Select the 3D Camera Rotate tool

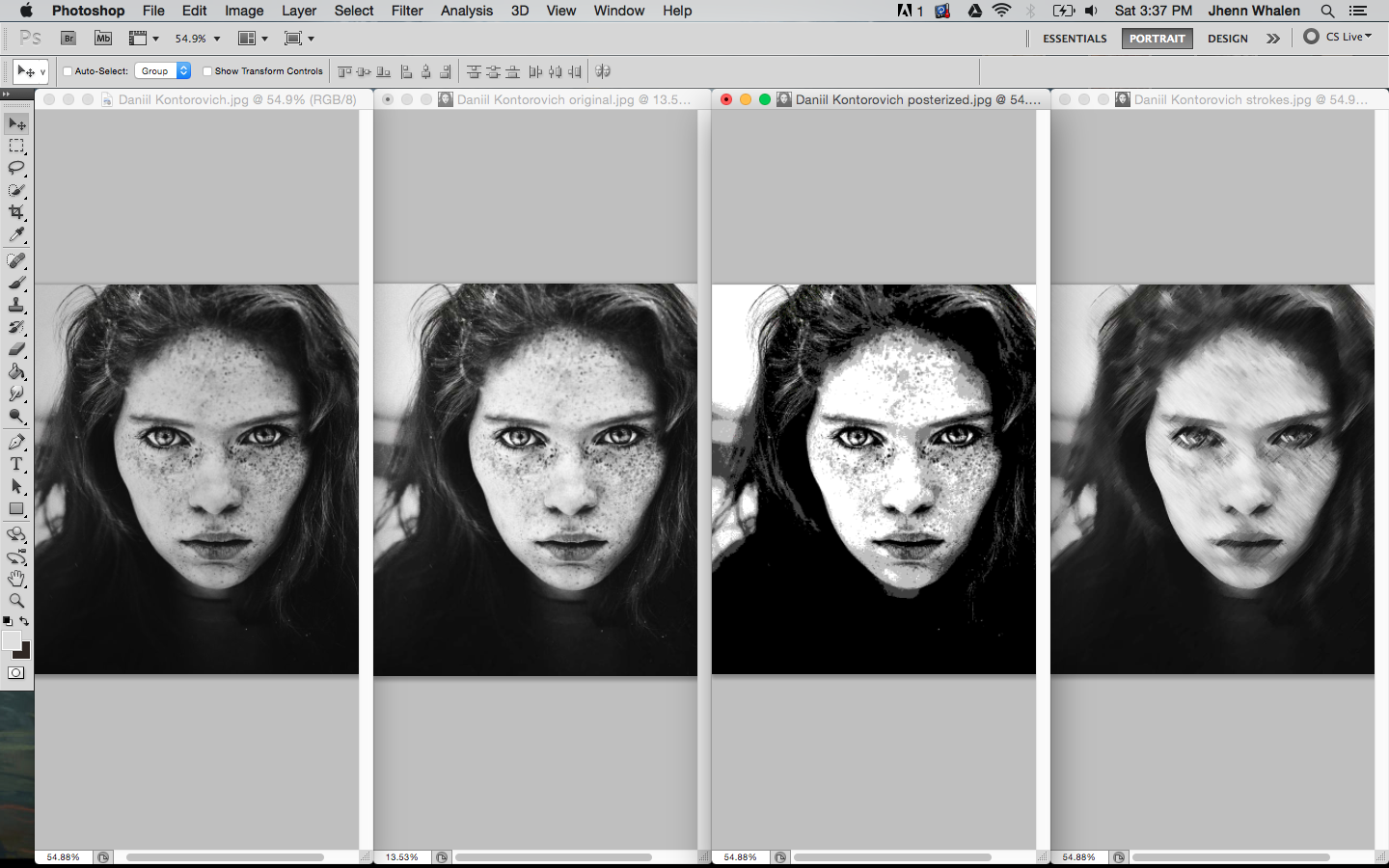[x=16, y=556]
